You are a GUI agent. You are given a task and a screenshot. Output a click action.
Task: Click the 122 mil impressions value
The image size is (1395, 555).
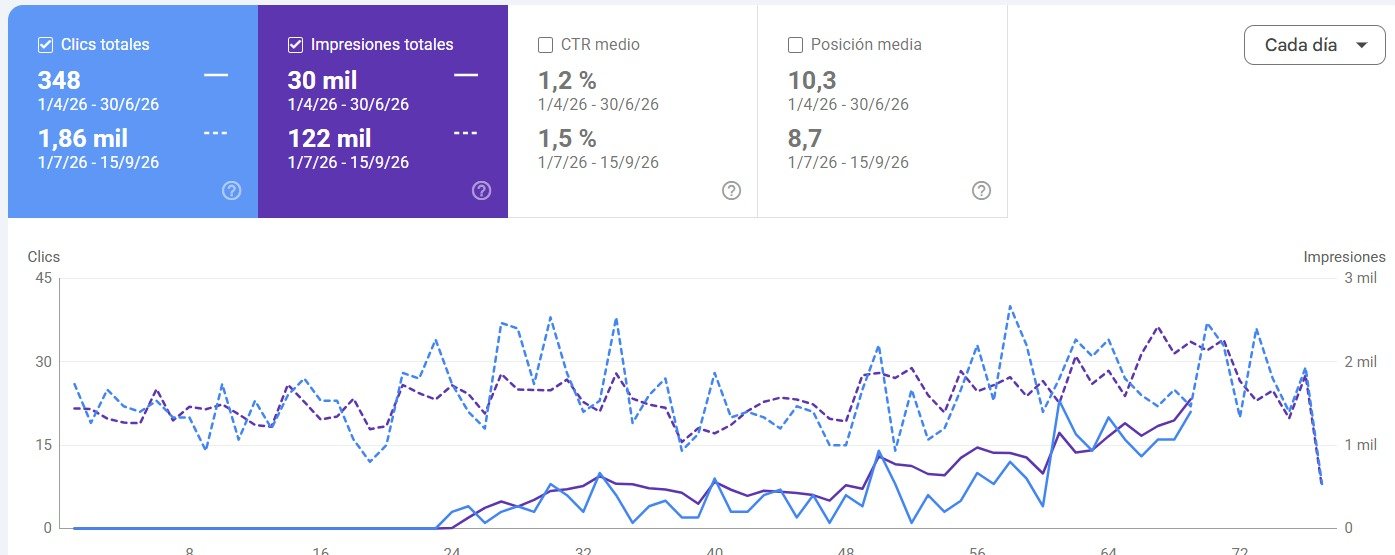329,139
